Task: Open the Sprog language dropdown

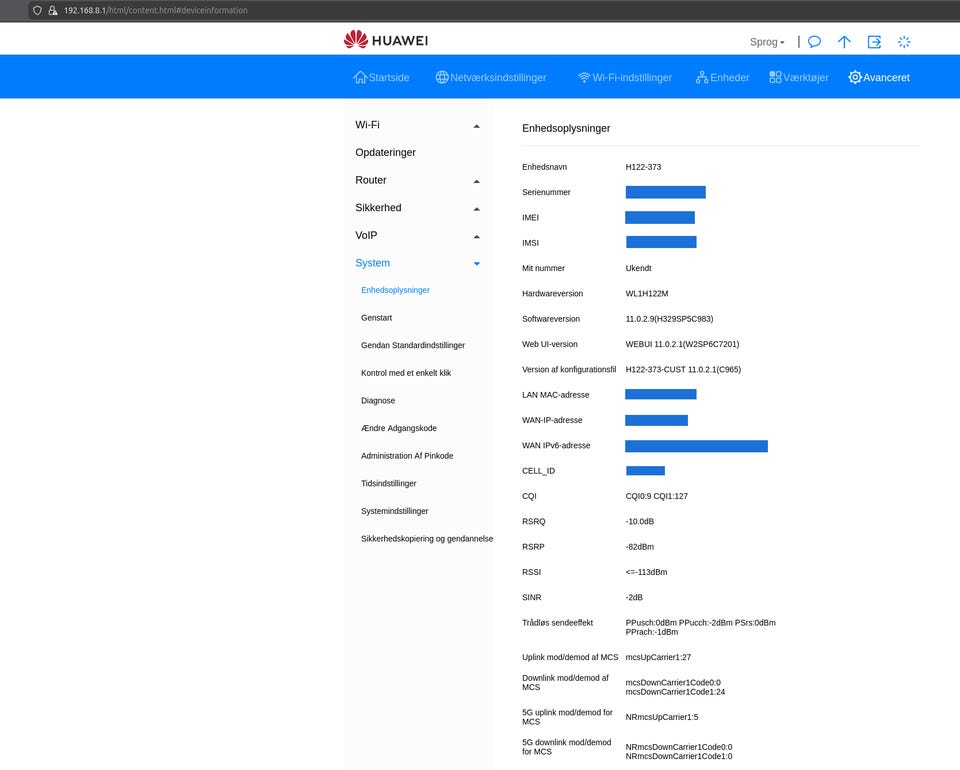Action: coord(767,42)
